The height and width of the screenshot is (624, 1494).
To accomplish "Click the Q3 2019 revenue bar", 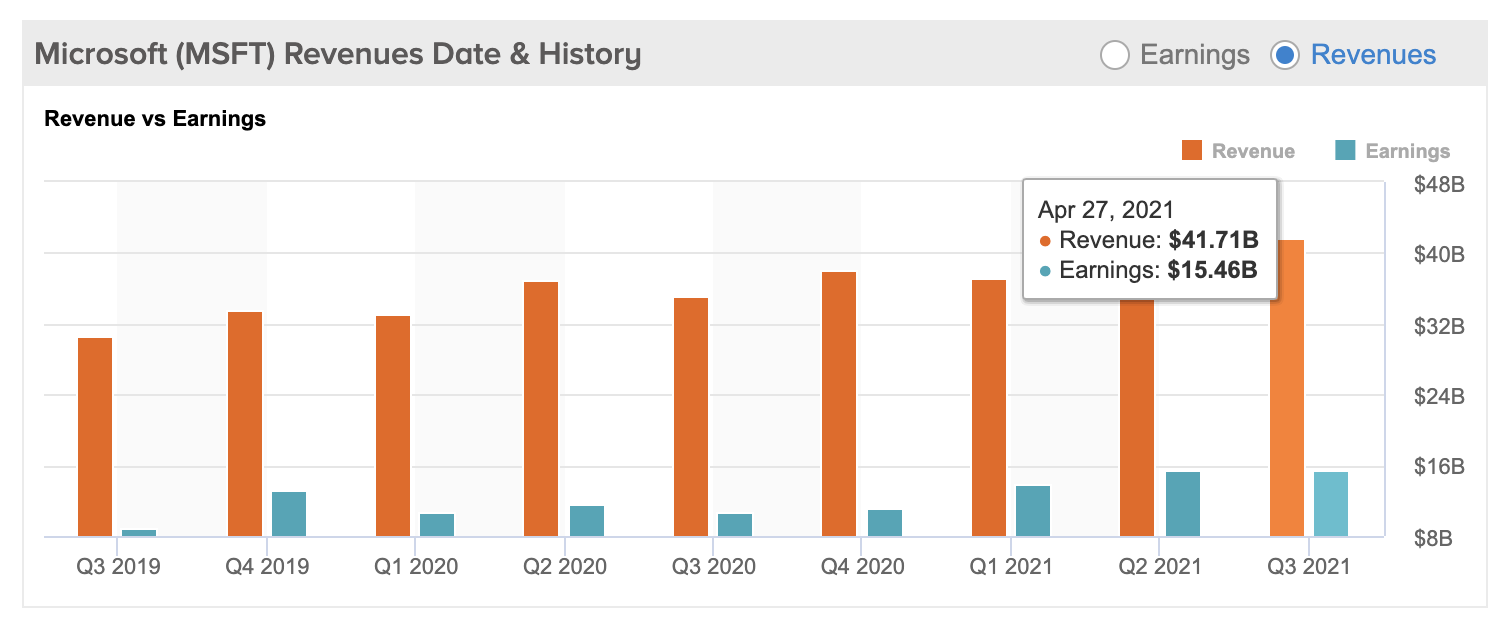I will [95, 437].
